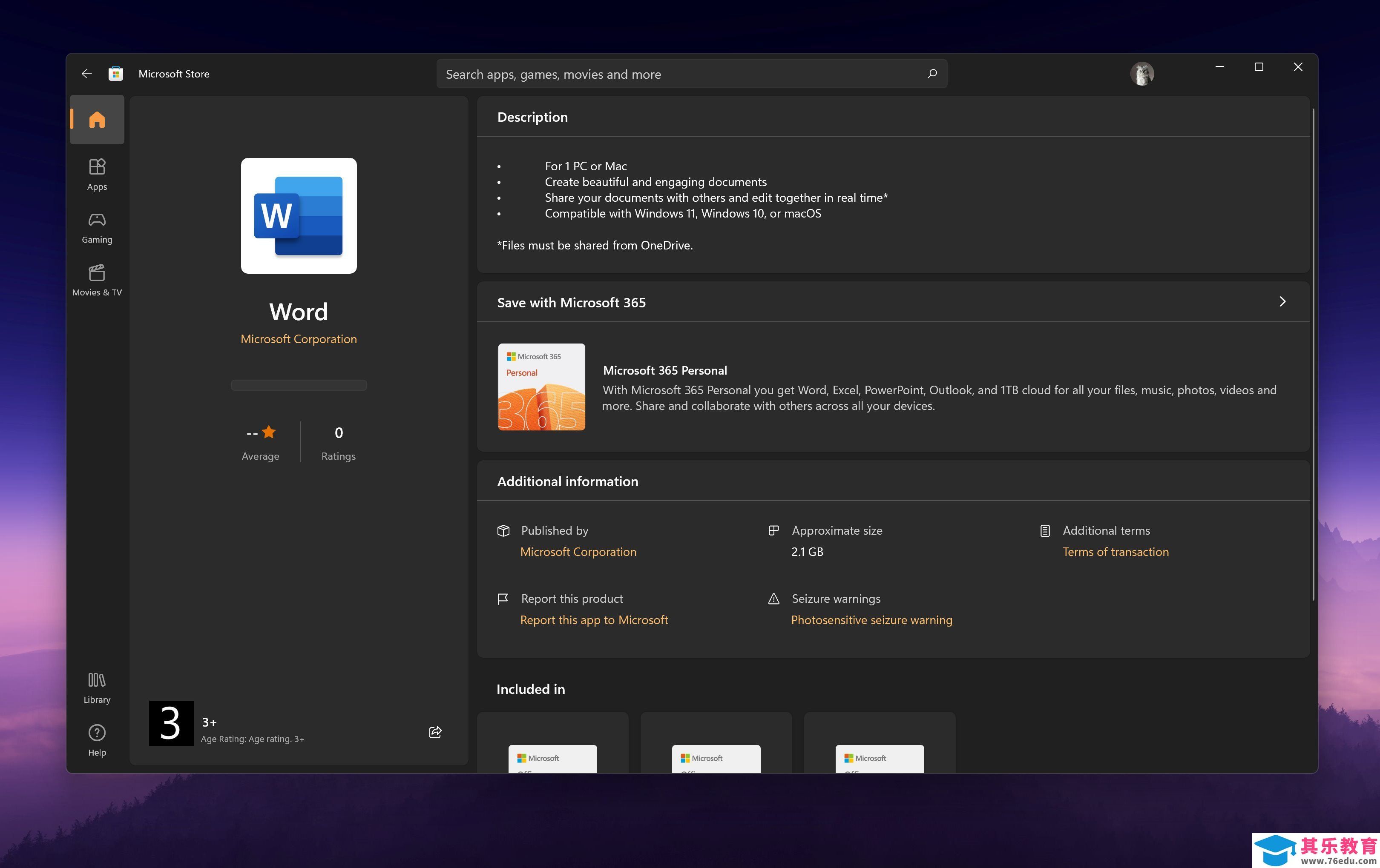Image resolution: width=1380 pixels, height=868 pixels.
Task: Click the Word app title
Action: [x=299, y=312]
